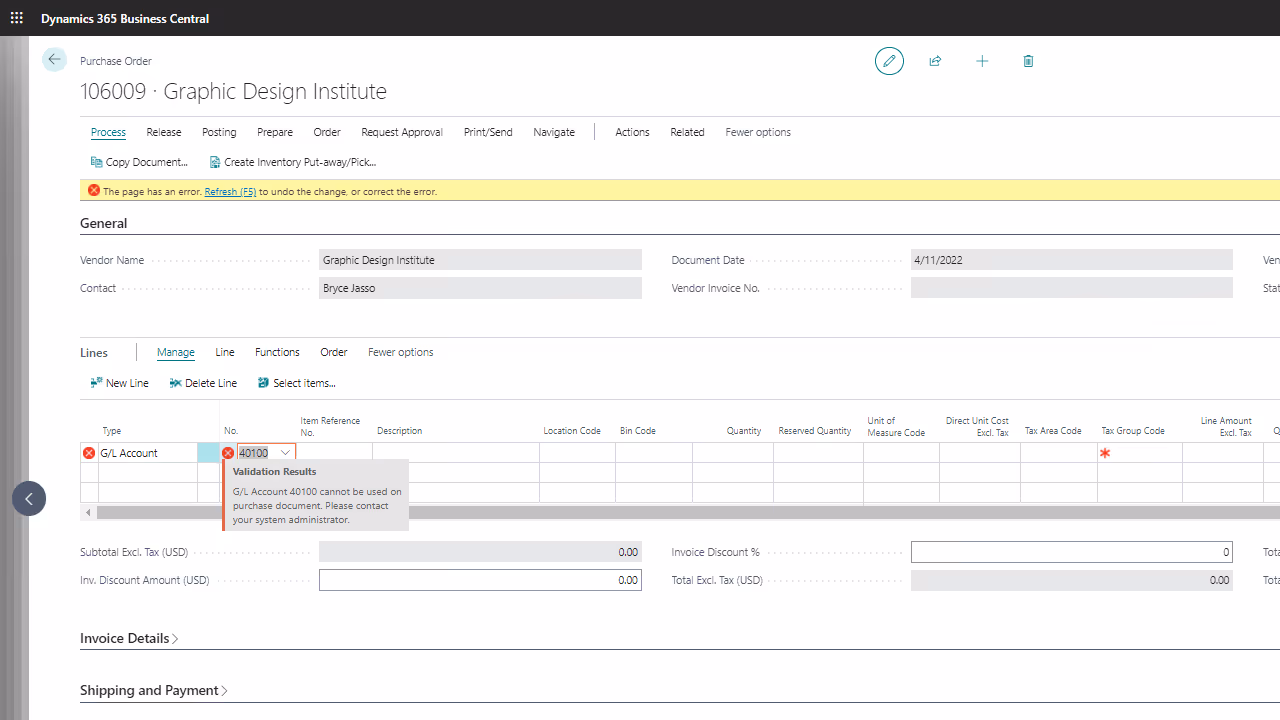This screenshot has height=720, width=1280.
Task: Click Fewer options in the Lines bar
Action: (x=401, y=352)
